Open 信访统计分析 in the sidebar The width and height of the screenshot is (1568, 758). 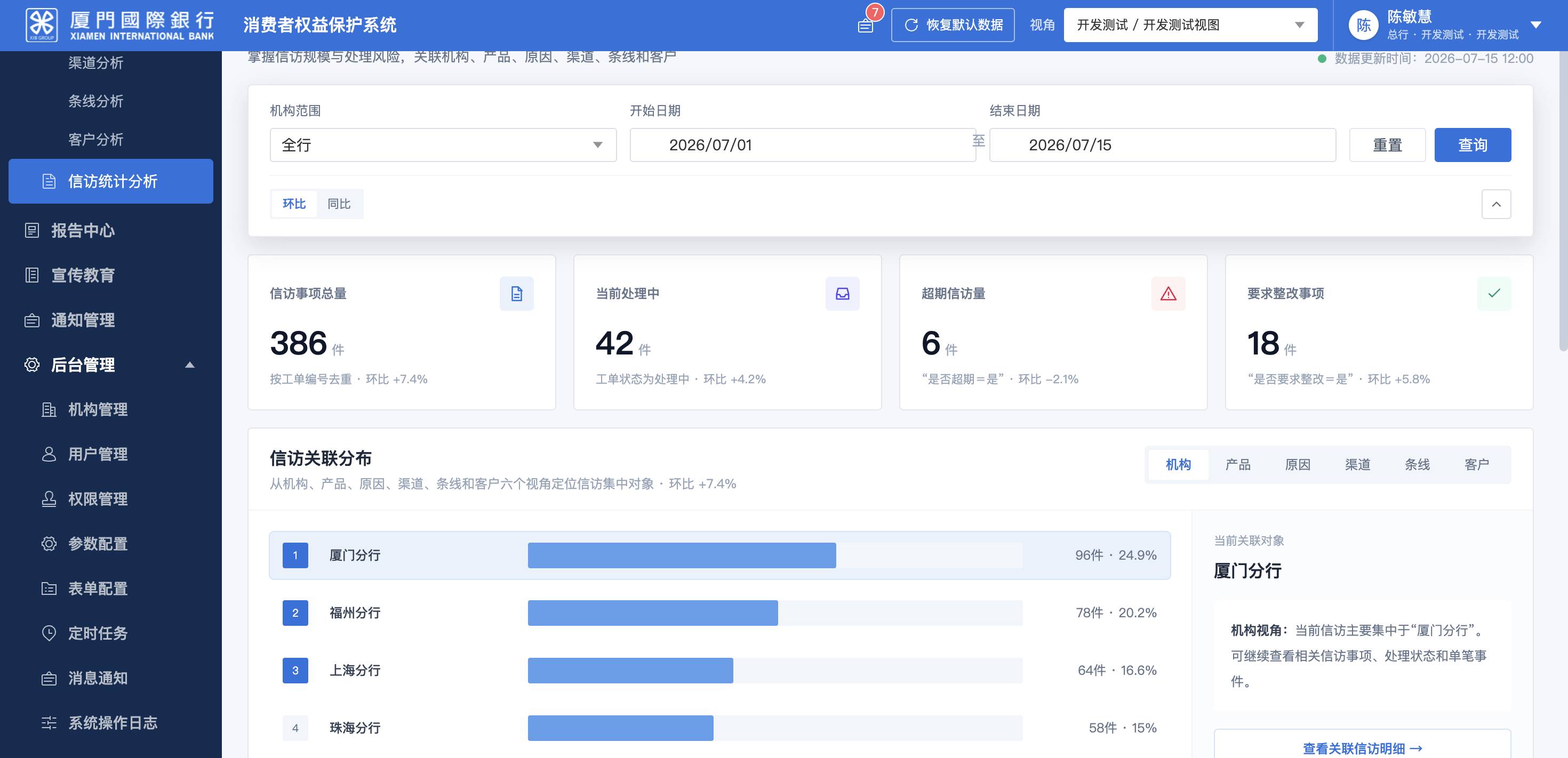[x=111, y=181]
